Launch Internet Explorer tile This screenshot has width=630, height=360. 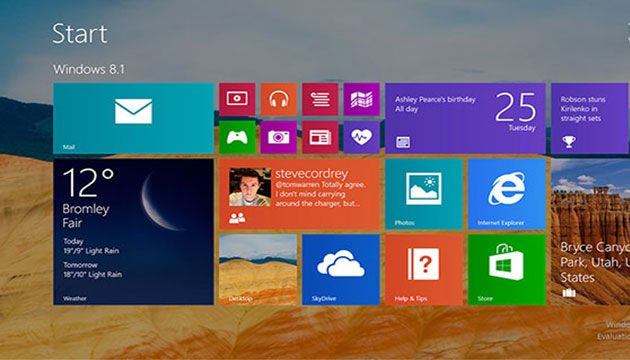tap(507, 194)
